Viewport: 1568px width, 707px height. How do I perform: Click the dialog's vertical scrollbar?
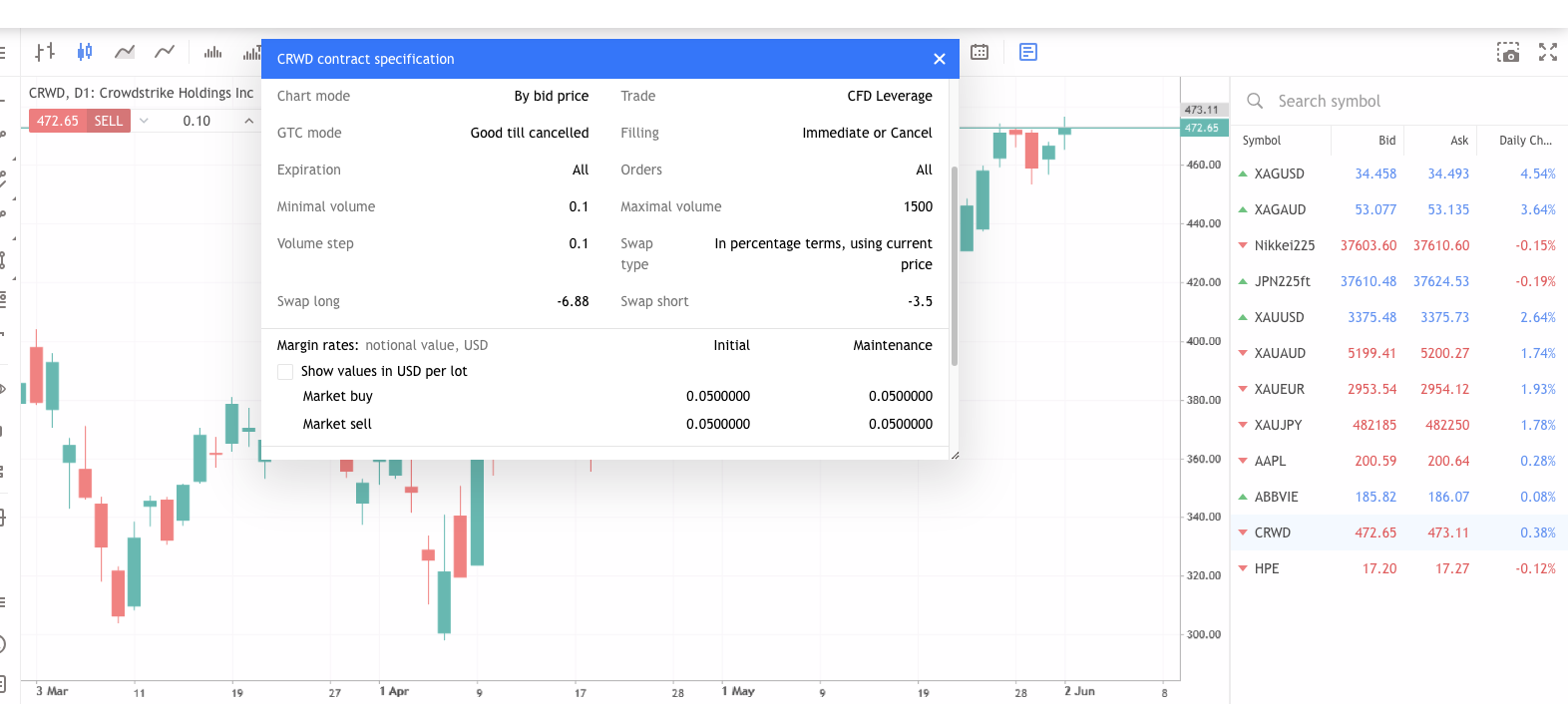(x=955, y=266)
